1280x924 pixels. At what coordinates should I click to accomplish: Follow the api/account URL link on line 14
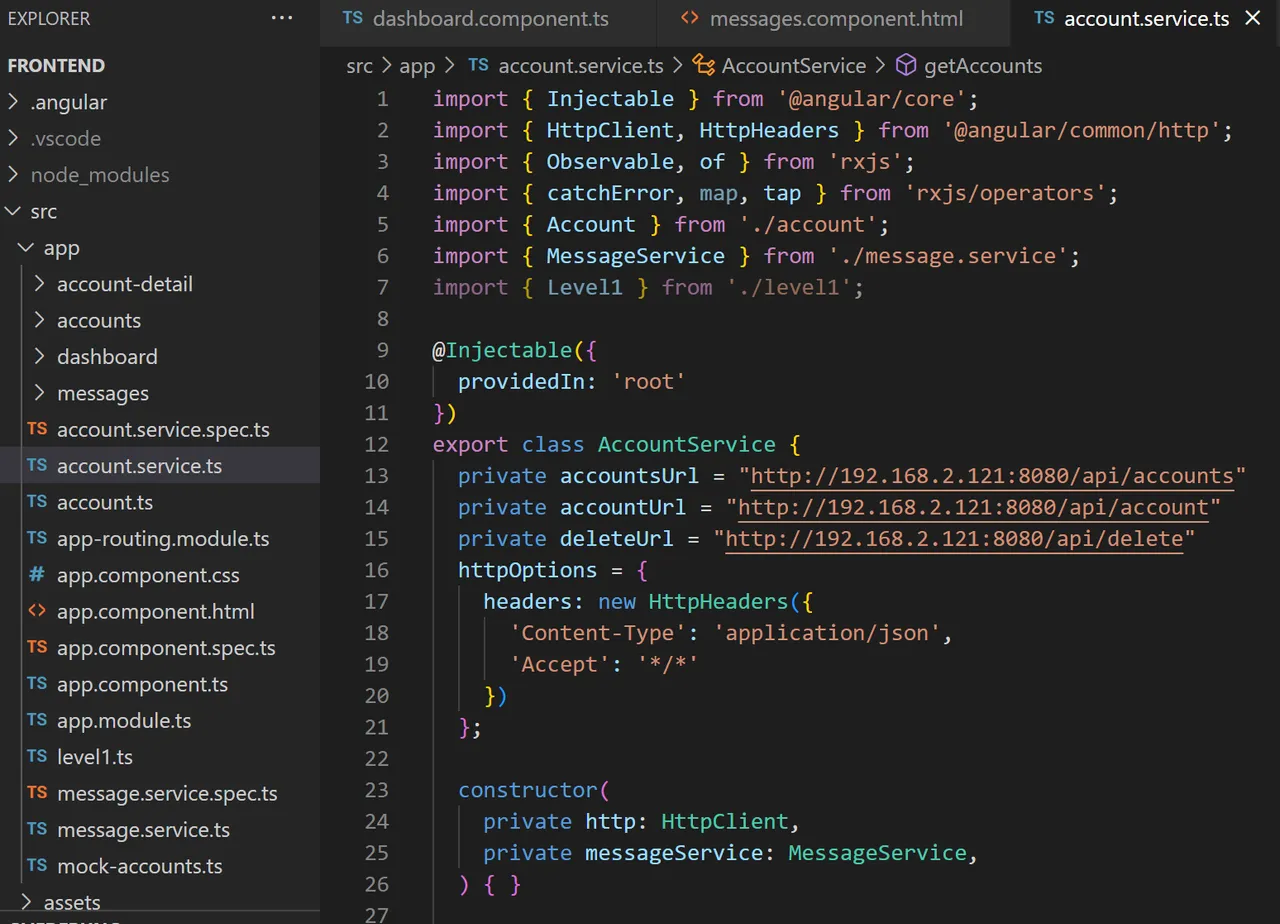[973, 507]
